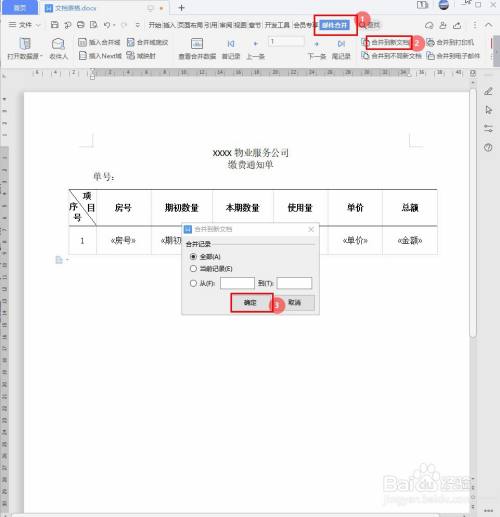This screenshot has width=500, height=517.
Task: Go to Last Record (尾记录)
Action: point(341,49)
